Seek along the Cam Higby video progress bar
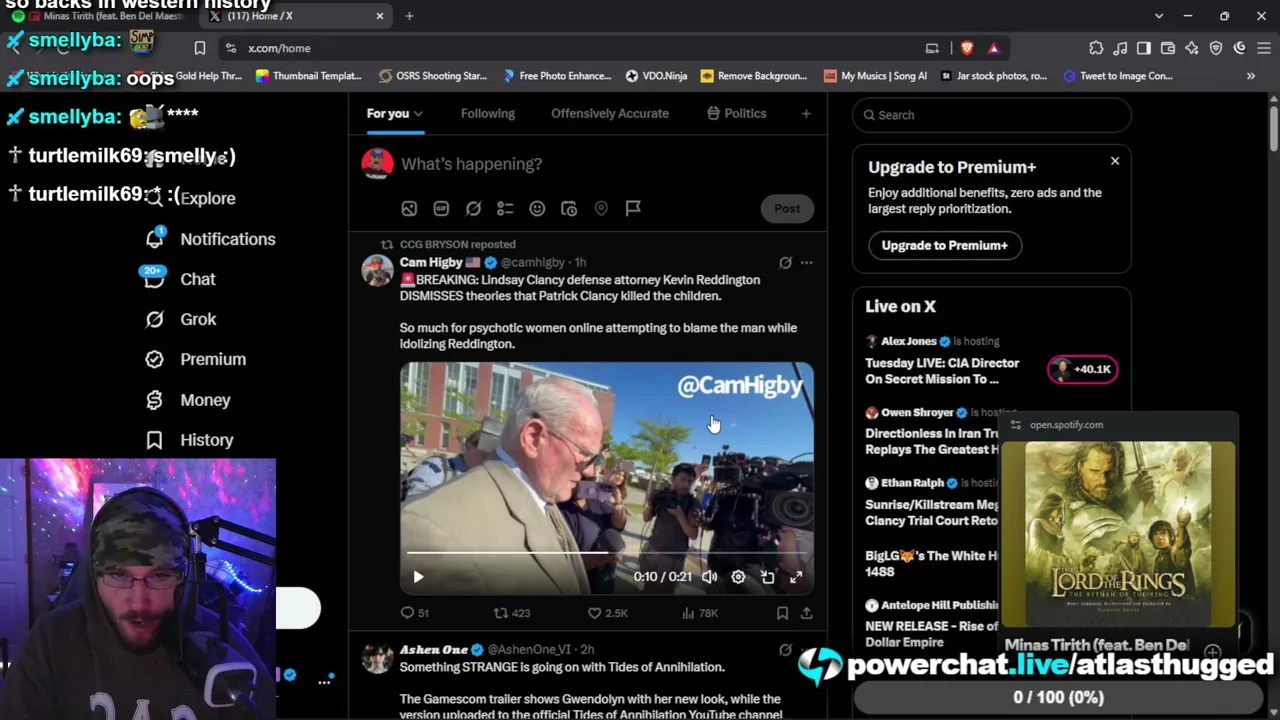The image size is (1280, 720). (x=607, y=553)
